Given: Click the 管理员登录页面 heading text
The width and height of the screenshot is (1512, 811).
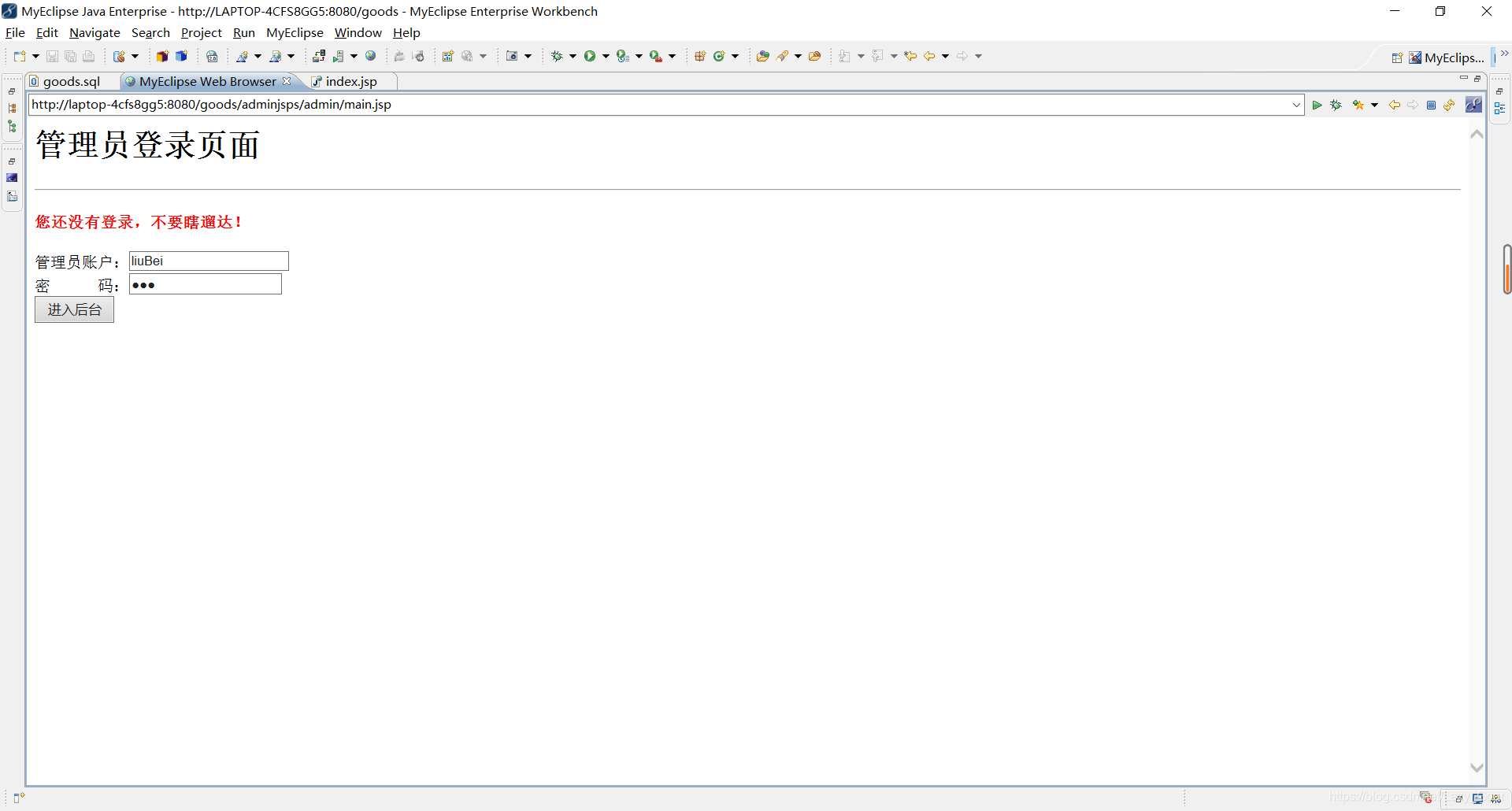Looking at the screenshot, I should click(147, 145).
